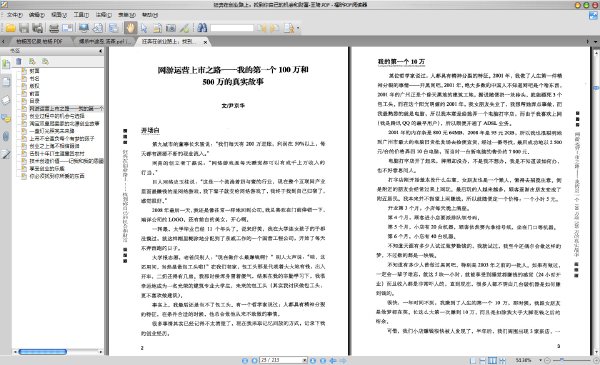The height and width of the screenshot is (365, 600).
Task: Click the toolbar search text field
Action: pos(232,28)
